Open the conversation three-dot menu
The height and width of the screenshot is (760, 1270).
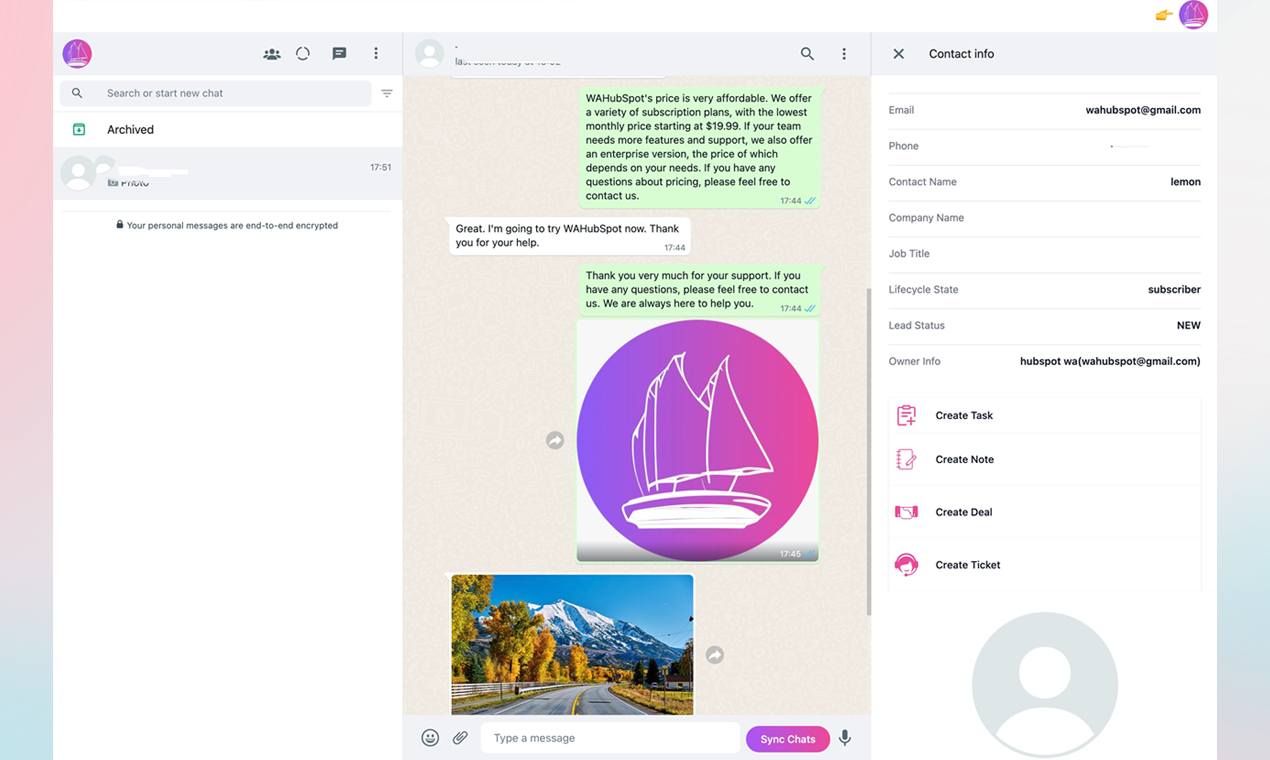pos(844,54)
